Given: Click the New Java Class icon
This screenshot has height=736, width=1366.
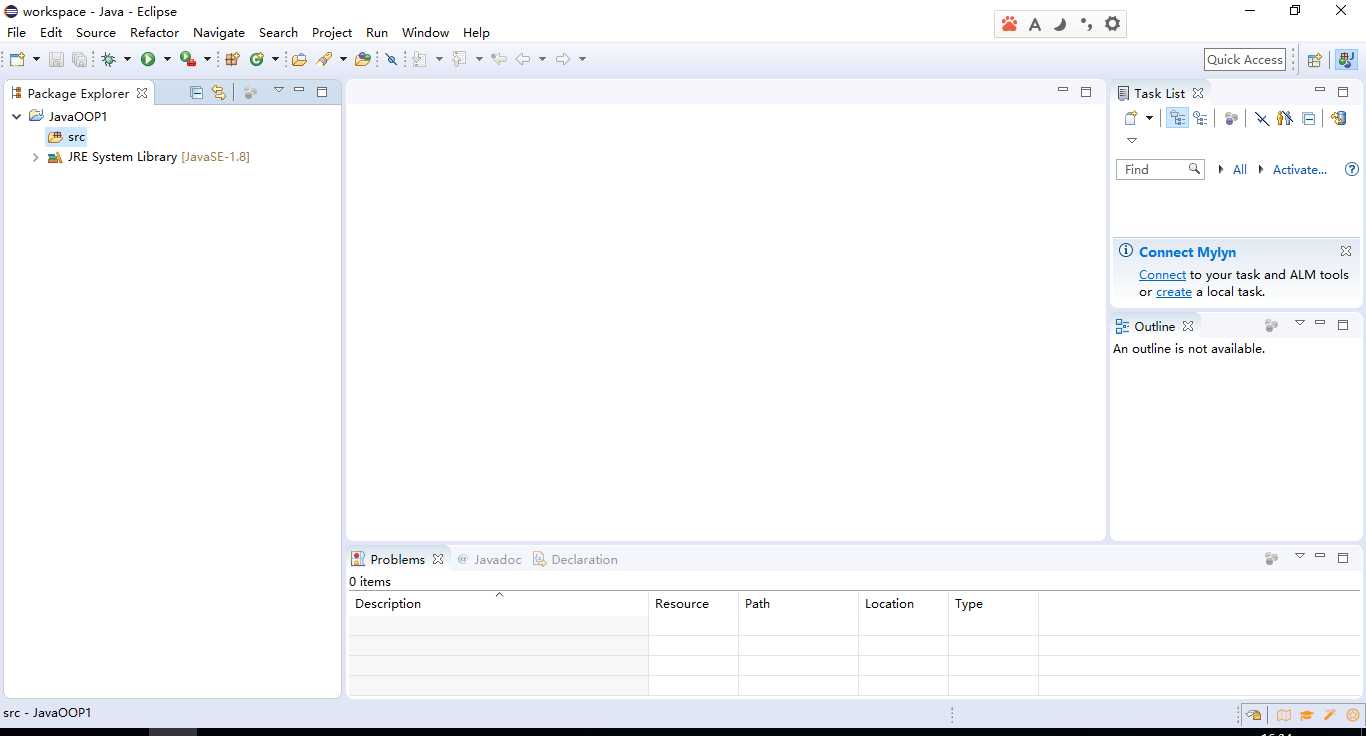Looking at the screenshot, I should (257, 60).
